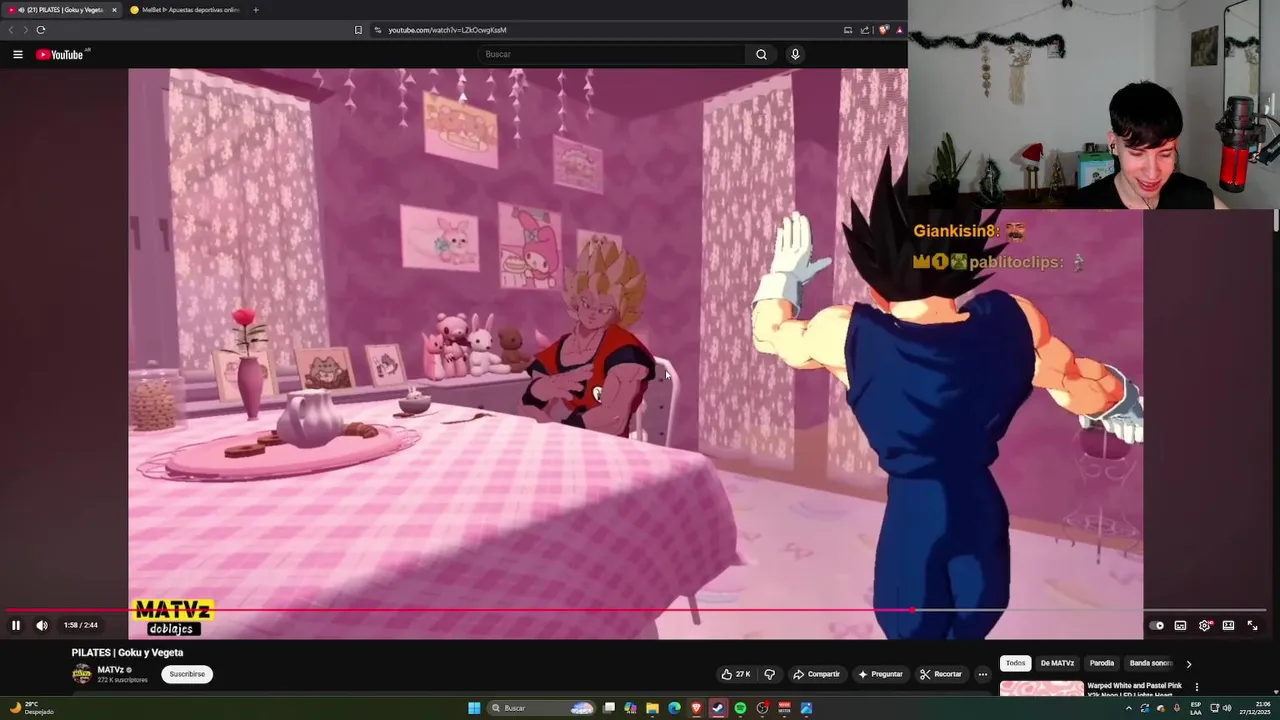This screenshot has width=1280, height=720.
Task: Clip the video with Recortar
Action: (x=941, y=674)
